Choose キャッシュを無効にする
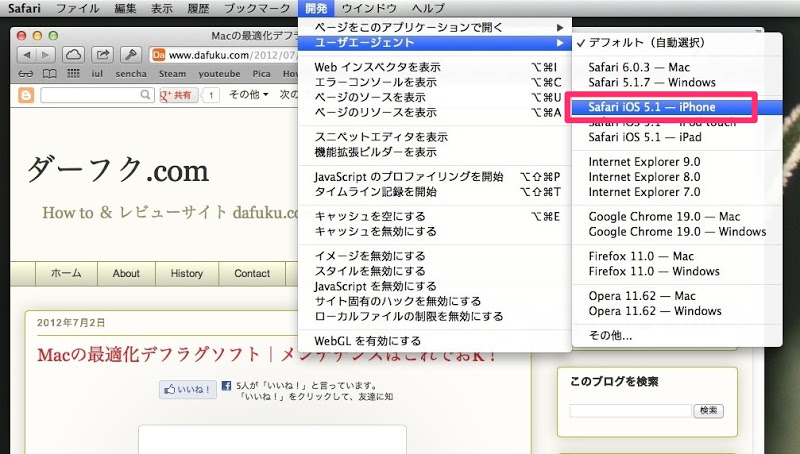 coord(435,232)
